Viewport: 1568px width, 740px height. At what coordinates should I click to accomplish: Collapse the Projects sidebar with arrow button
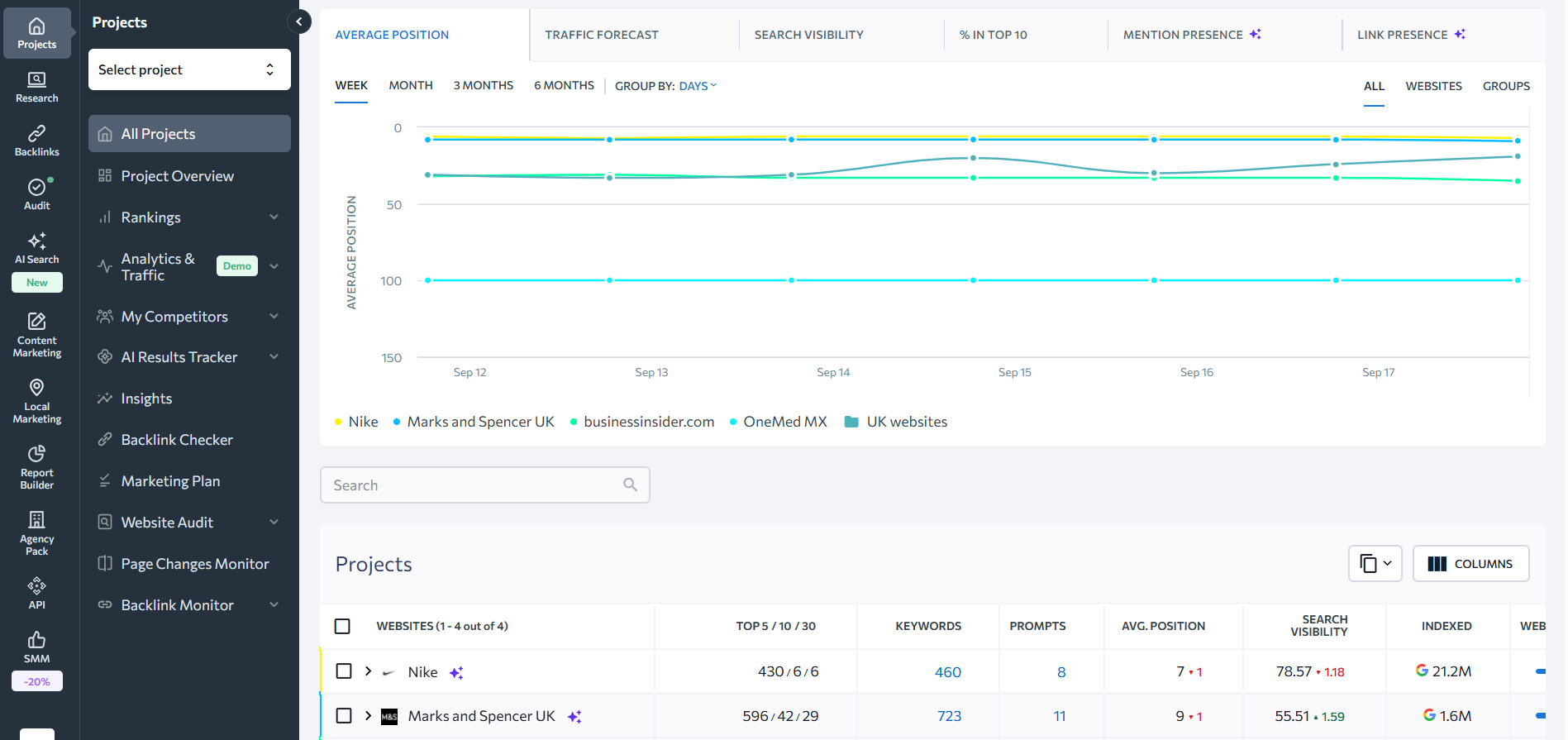click(299, 21)
